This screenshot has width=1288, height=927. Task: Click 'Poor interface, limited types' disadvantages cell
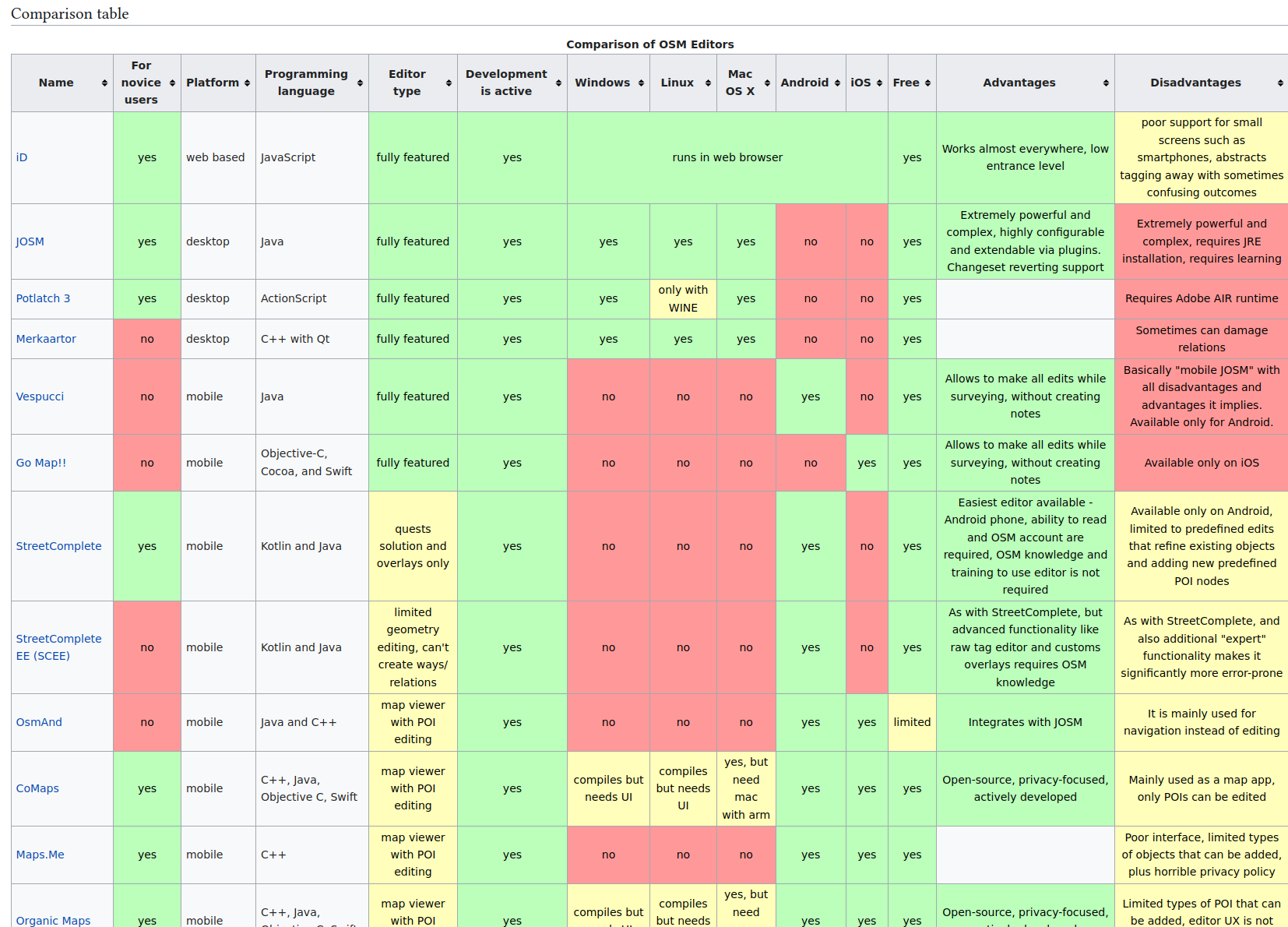(x=1202, y=855)
